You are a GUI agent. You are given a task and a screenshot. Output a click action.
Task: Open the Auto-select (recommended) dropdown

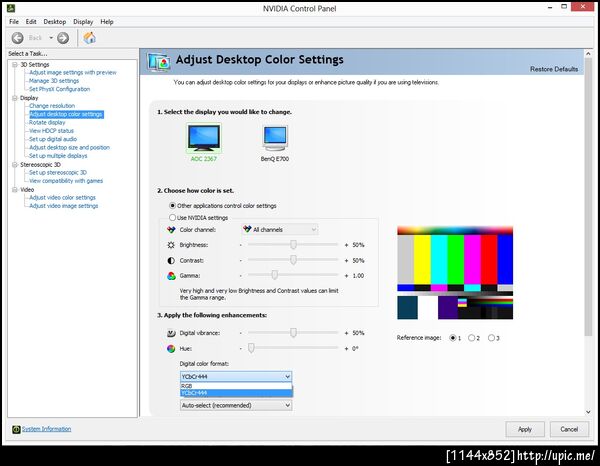click(x=236, y=405)
